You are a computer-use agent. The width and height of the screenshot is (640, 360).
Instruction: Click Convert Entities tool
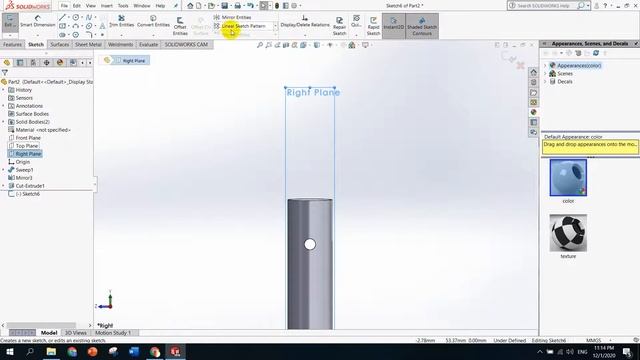coord(153,21)
